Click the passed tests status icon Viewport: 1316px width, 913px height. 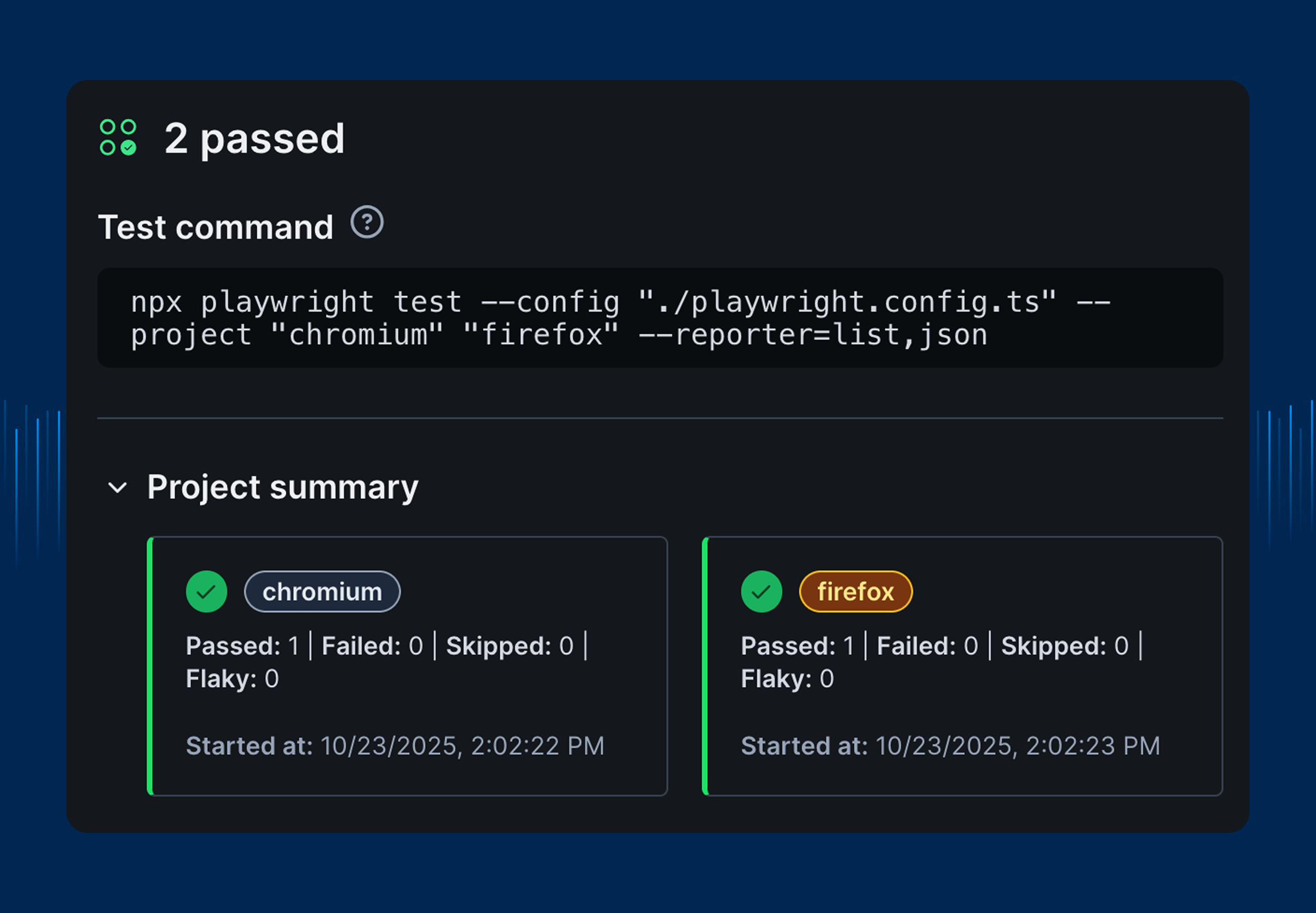118,137
